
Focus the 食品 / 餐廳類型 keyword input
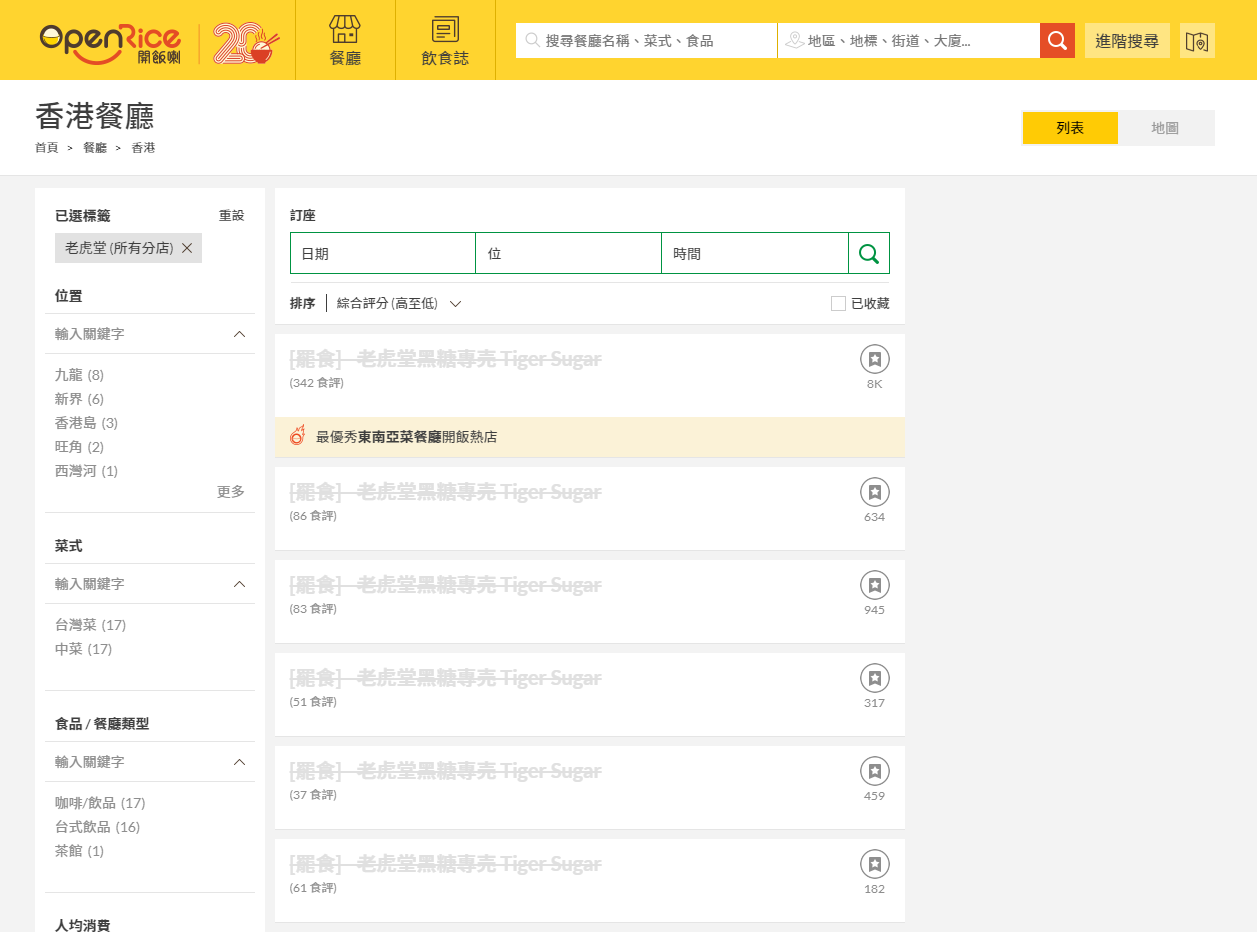[x=140, y=762]
